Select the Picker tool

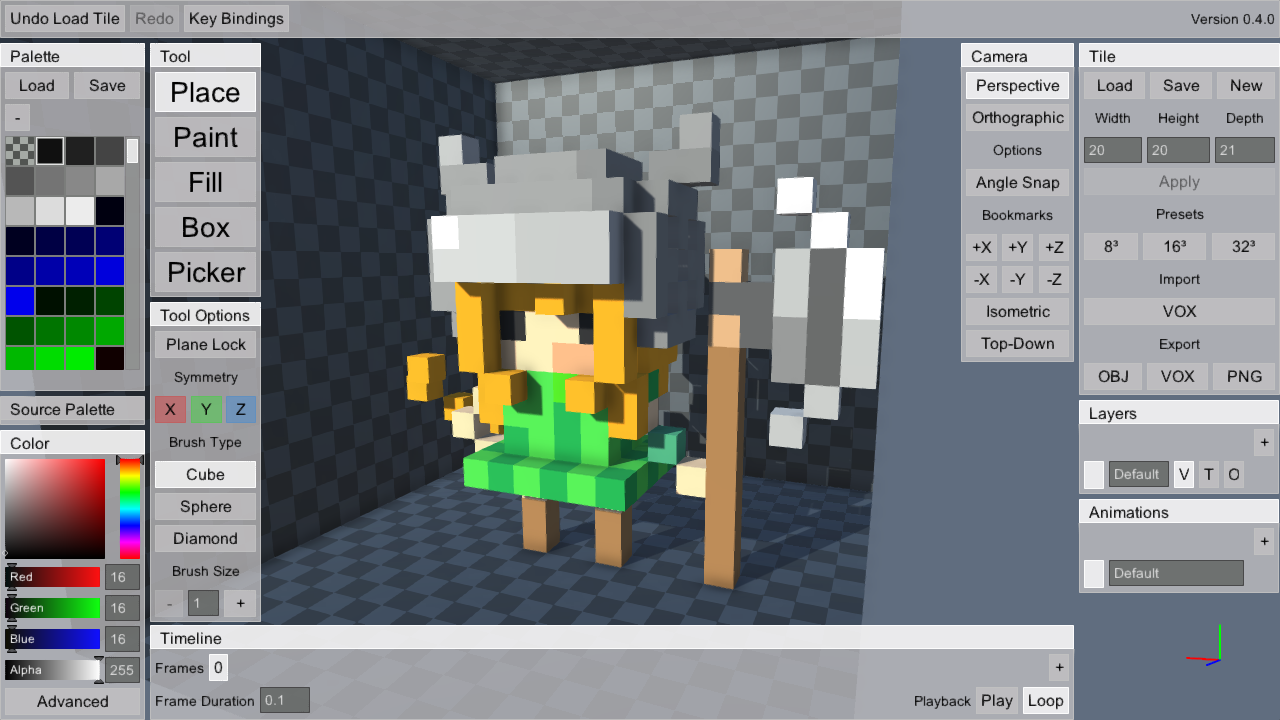pos(205,272)
